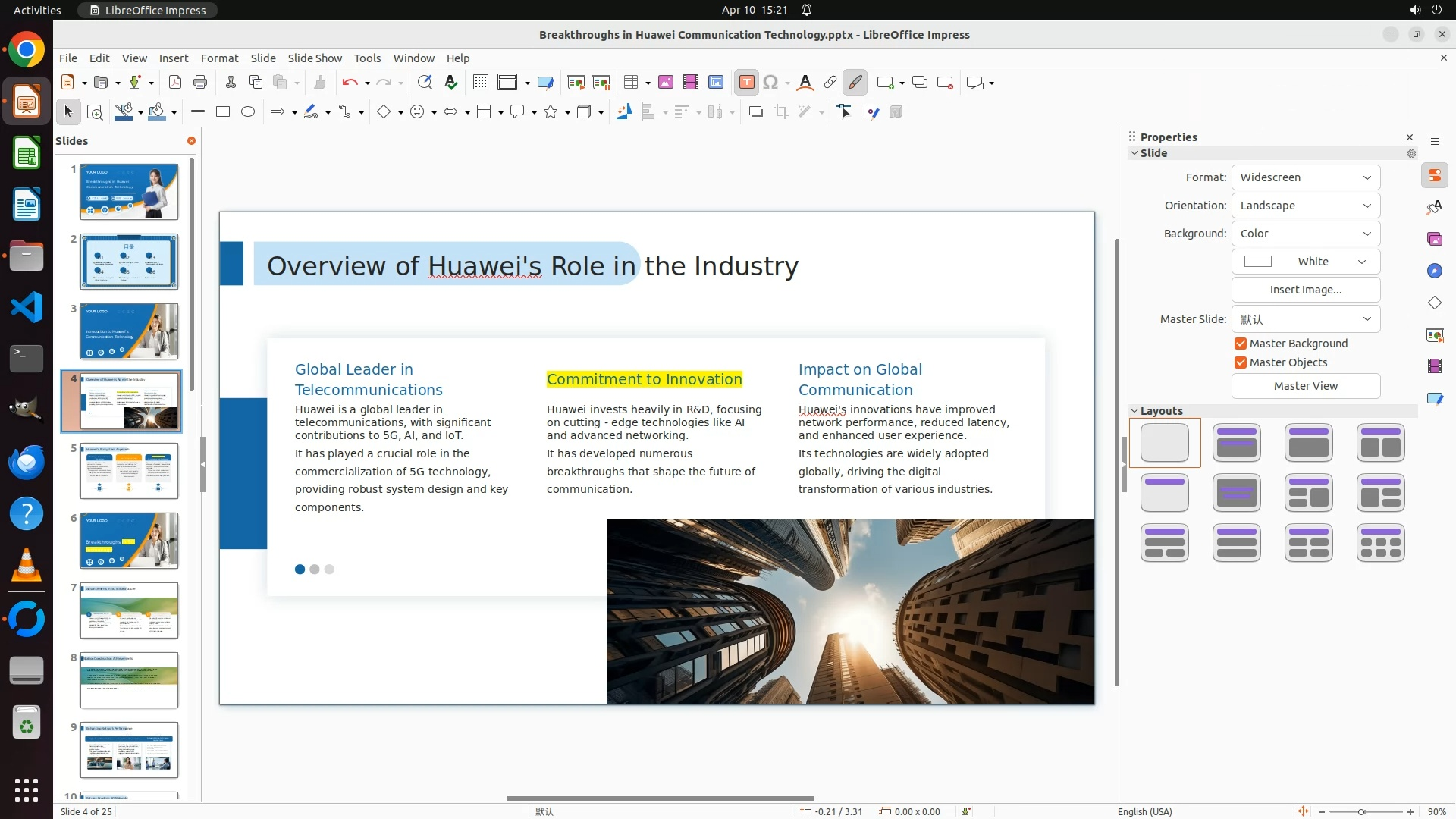
Task: Select the Rectangle shape tool
Action: 223,112
